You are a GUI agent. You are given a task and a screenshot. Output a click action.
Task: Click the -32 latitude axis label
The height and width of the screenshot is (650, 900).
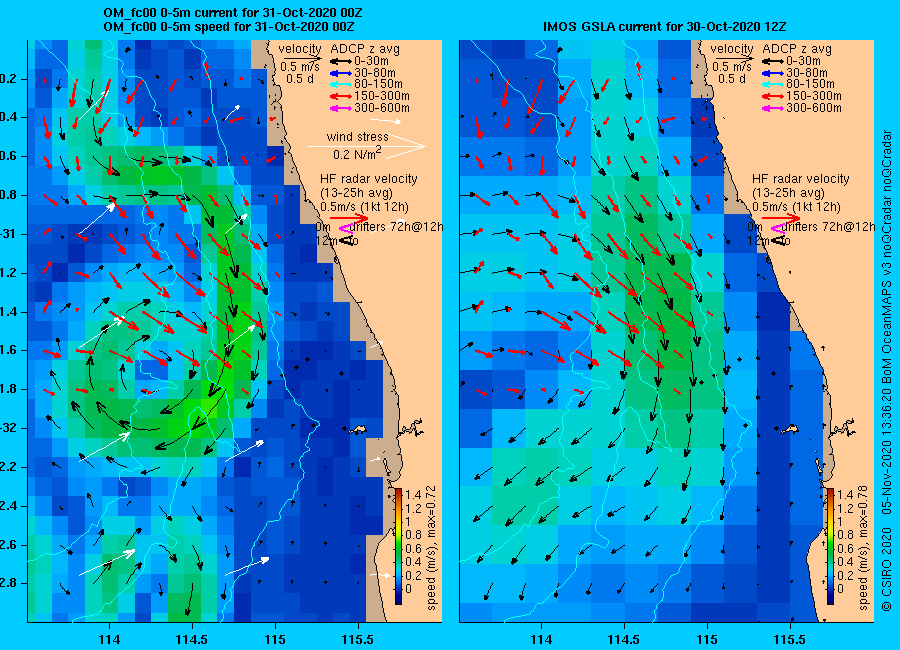(x=8, y=428)
